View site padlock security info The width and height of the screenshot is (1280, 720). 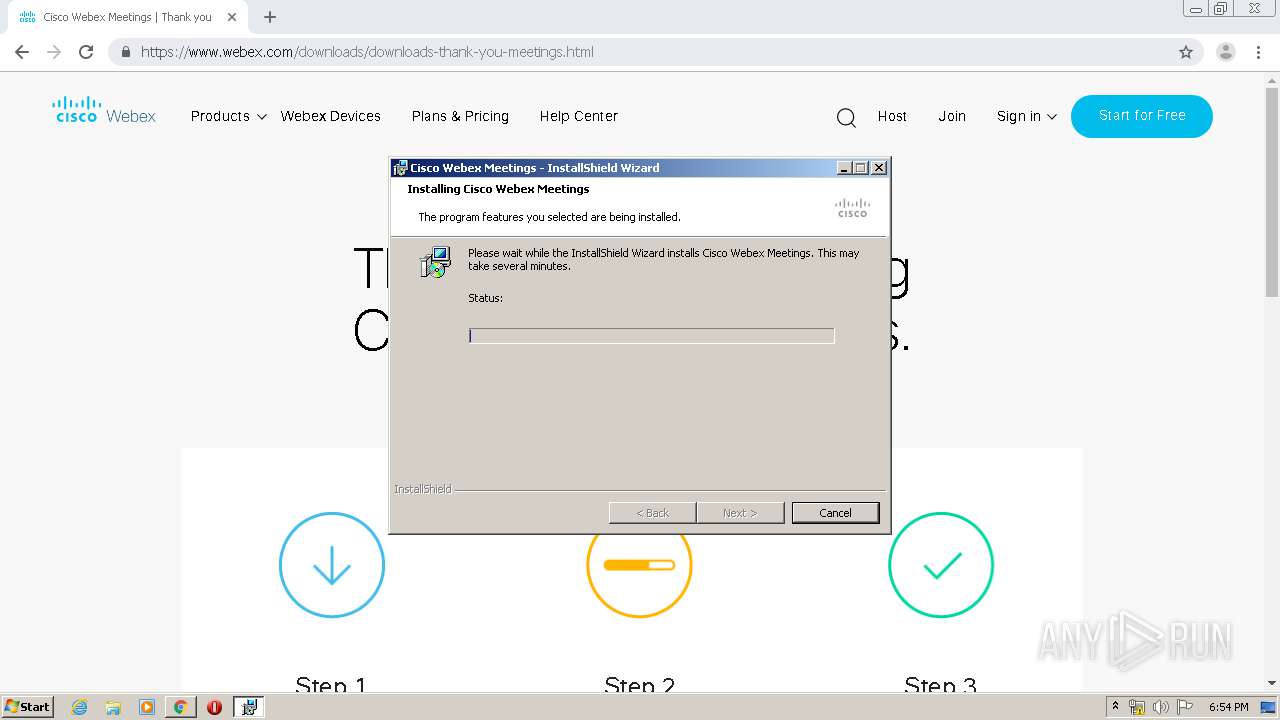tap(126, 52)
